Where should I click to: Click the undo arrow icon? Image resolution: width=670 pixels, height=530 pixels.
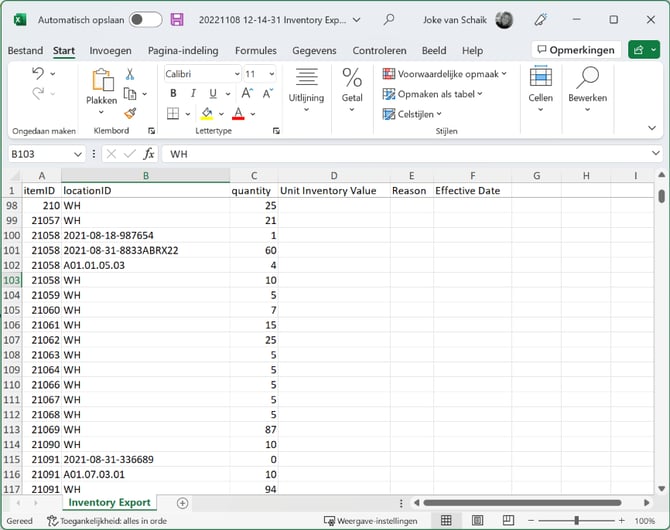click(38, 74)
